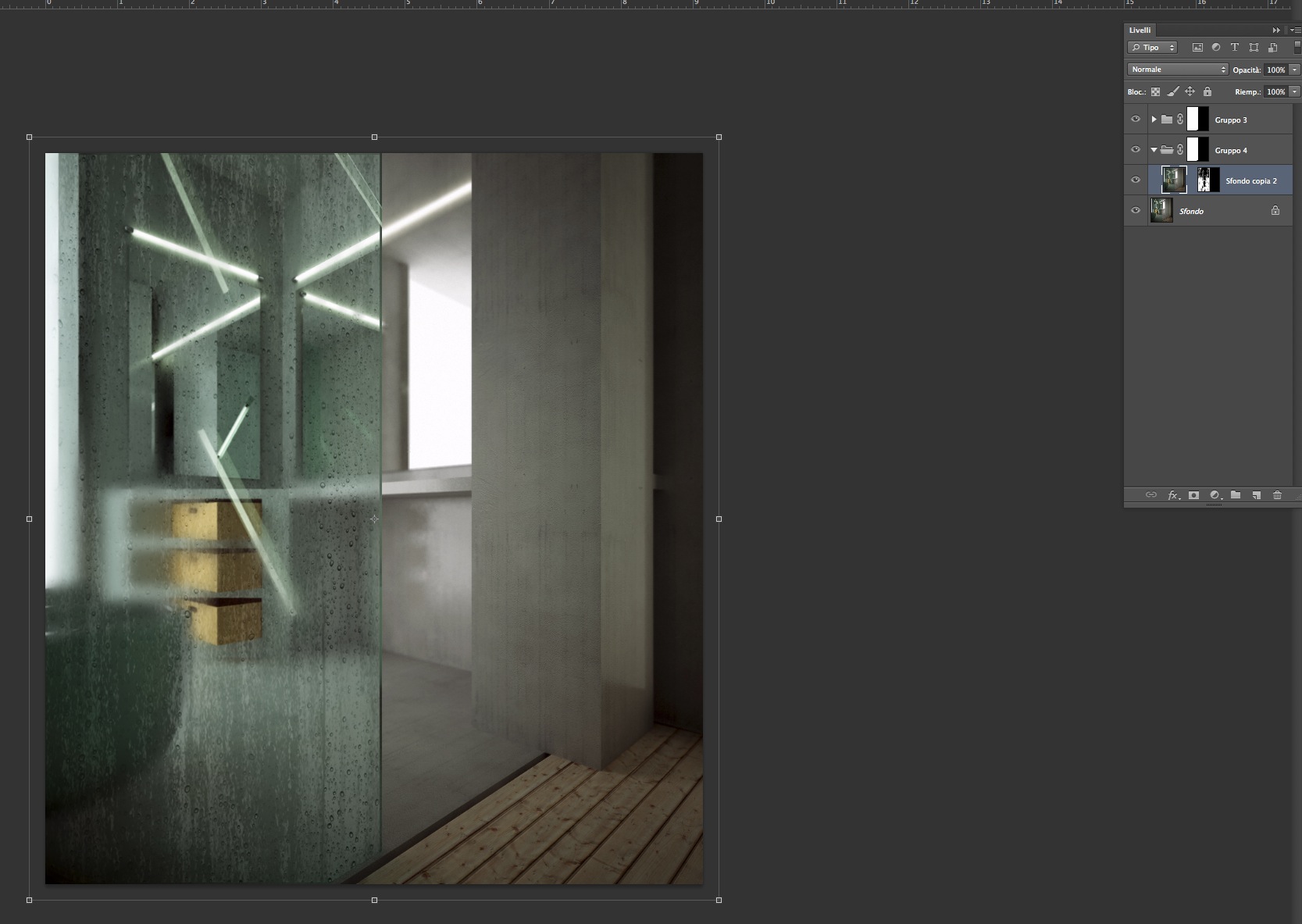Viewport: 1302px width, 924px height.
Task: Create a new group with folder icon
Action: (1236, 495)
